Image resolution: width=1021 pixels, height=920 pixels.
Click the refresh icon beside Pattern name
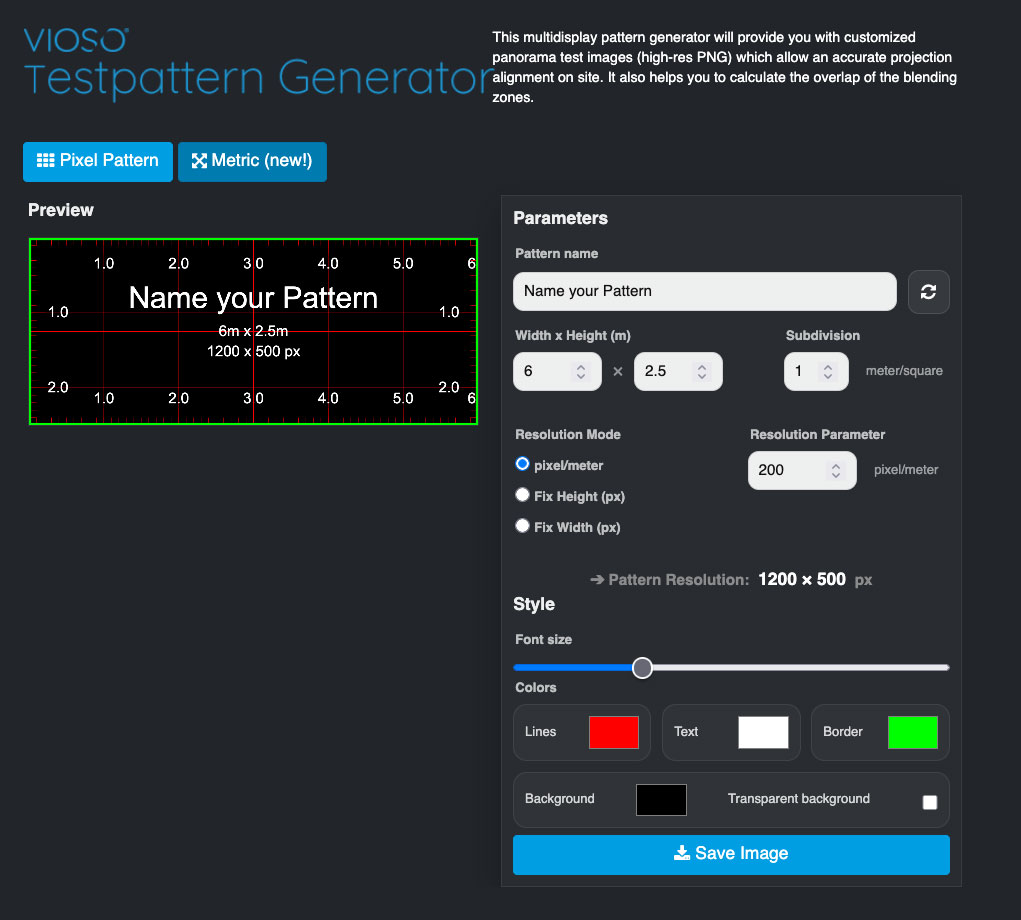928,292
